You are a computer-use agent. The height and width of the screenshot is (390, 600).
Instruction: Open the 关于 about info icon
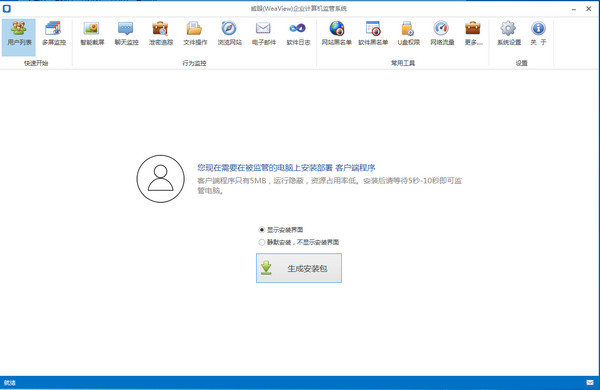tap(538, 34)
